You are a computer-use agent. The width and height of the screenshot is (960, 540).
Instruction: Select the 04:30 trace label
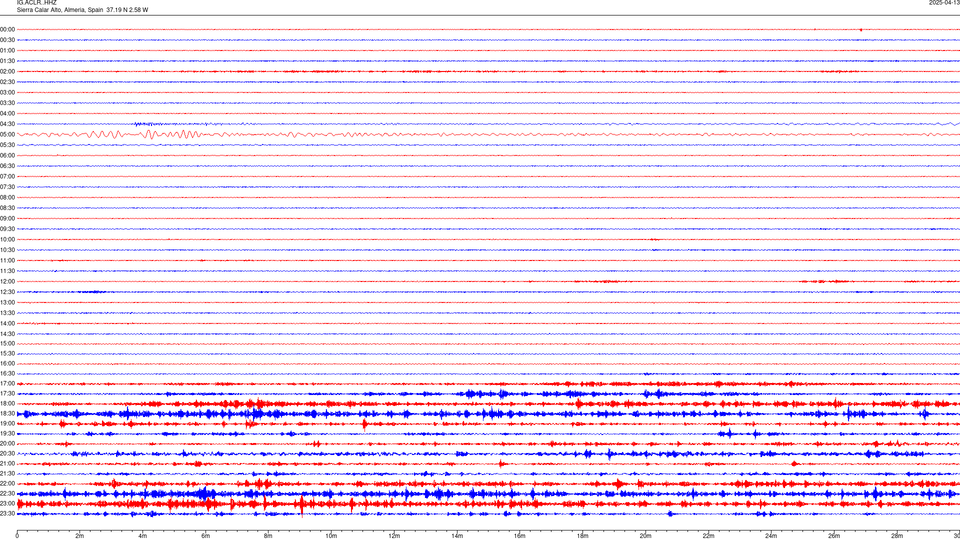tap(7, 124)
